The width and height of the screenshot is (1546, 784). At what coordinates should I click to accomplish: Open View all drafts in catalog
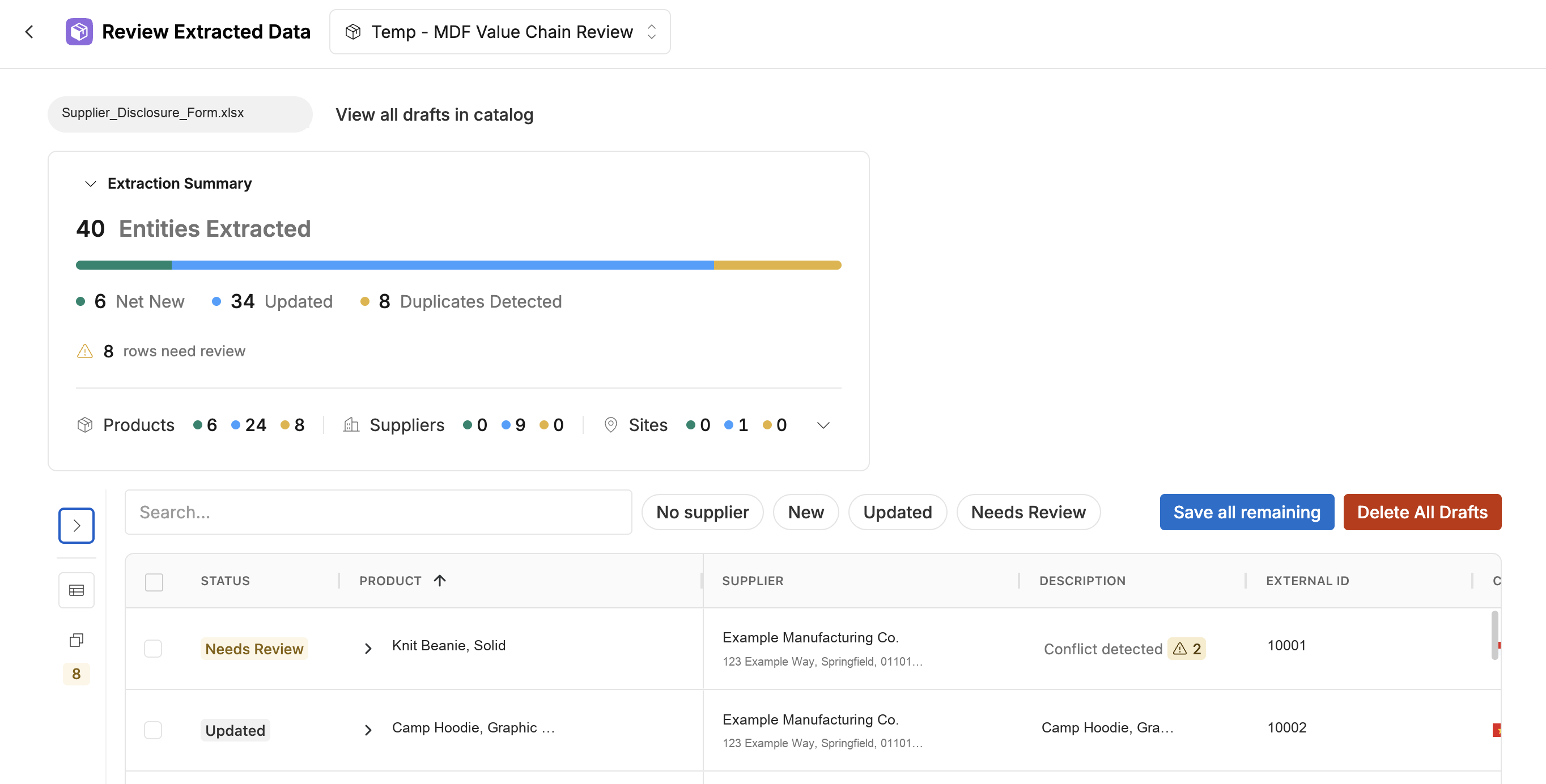pos(434,114)
